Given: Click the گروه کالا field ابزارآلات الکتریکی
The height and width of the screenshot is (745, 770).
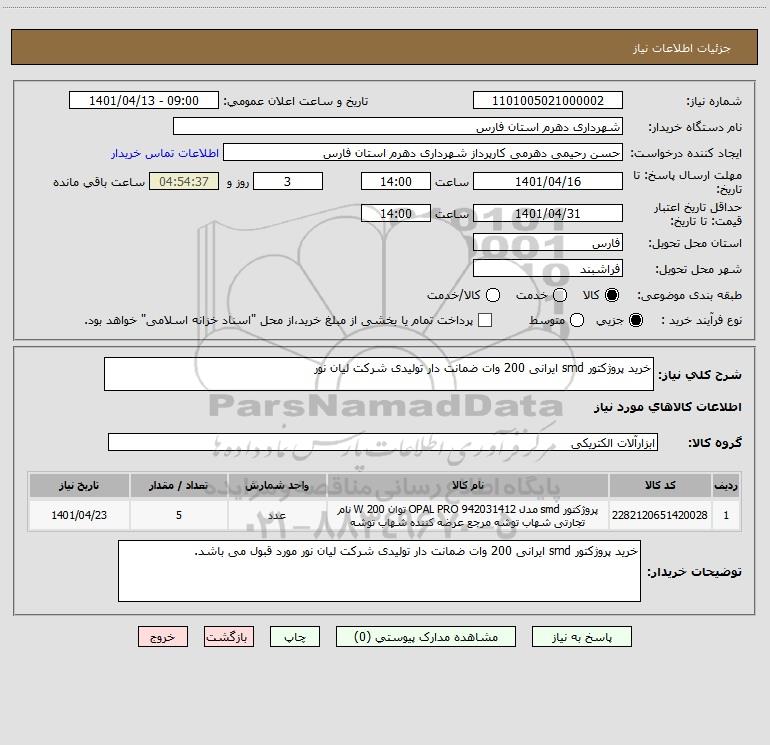Looking at the screenshot, I should click(x=383, y=442).
